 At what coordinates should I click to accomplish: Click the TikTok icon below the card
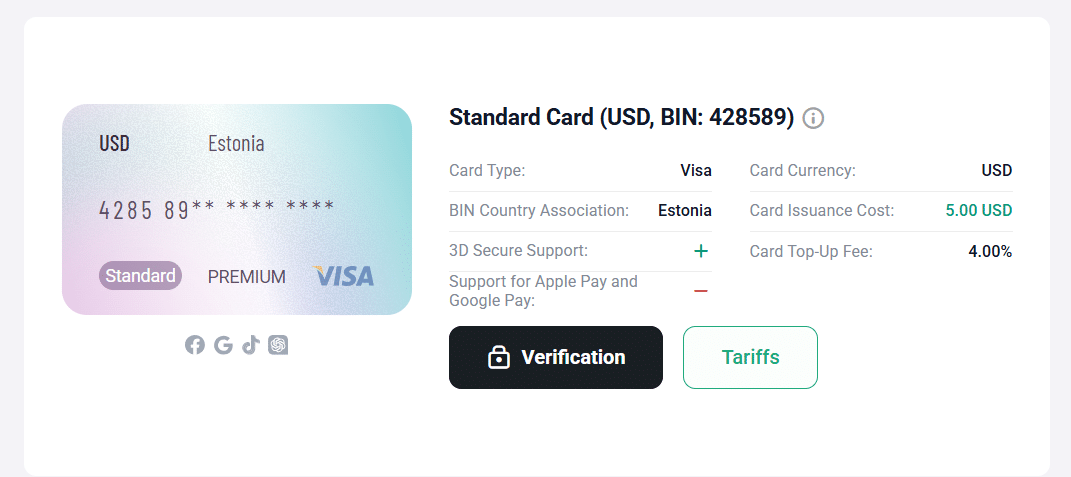pyautogui.click(x=250, y=345)
